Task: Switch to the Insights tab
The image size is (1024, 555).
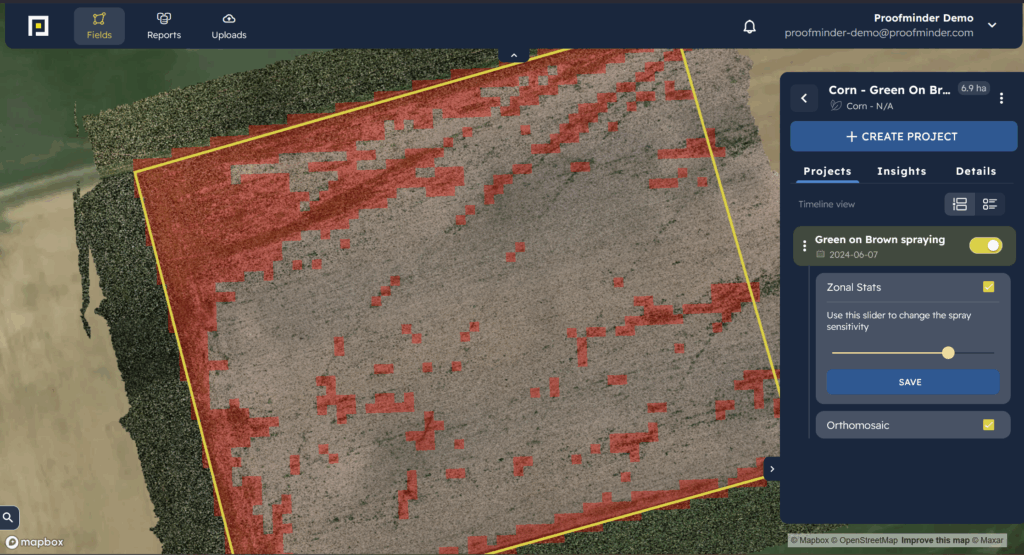Action: [x=901, y=171]
